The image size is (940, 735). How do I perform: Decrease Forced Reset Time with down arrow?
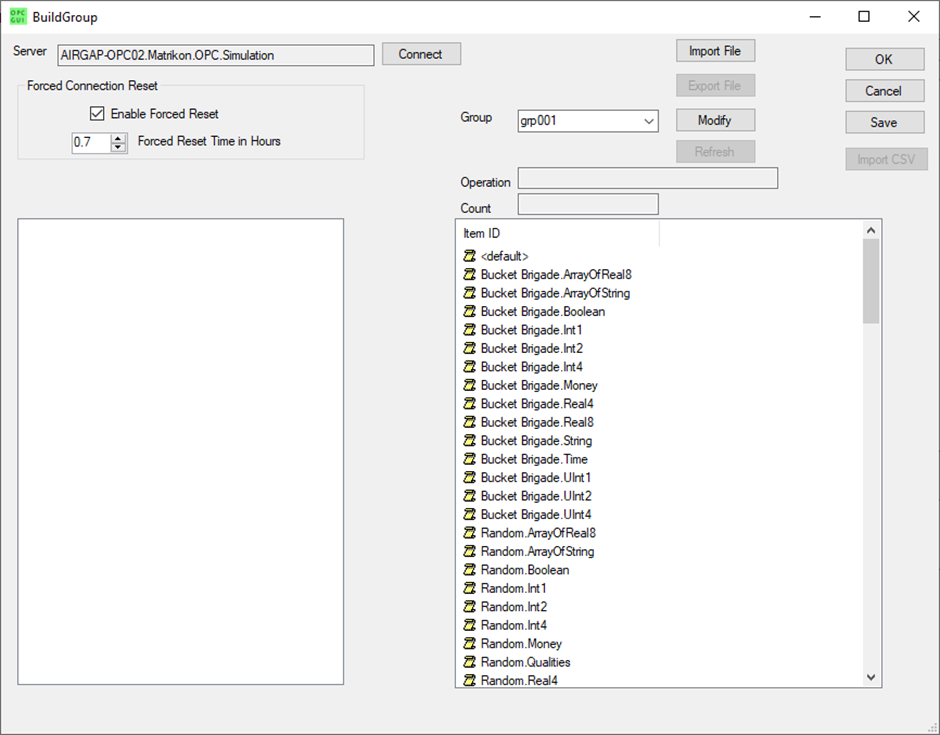coord(119,147)
